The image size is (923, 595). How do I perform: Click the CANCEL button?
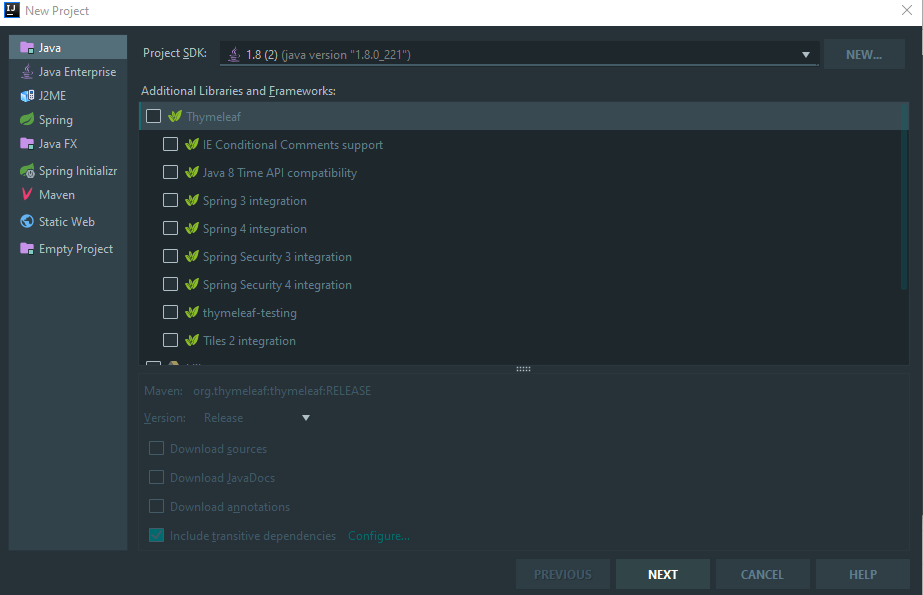[762, 574]
